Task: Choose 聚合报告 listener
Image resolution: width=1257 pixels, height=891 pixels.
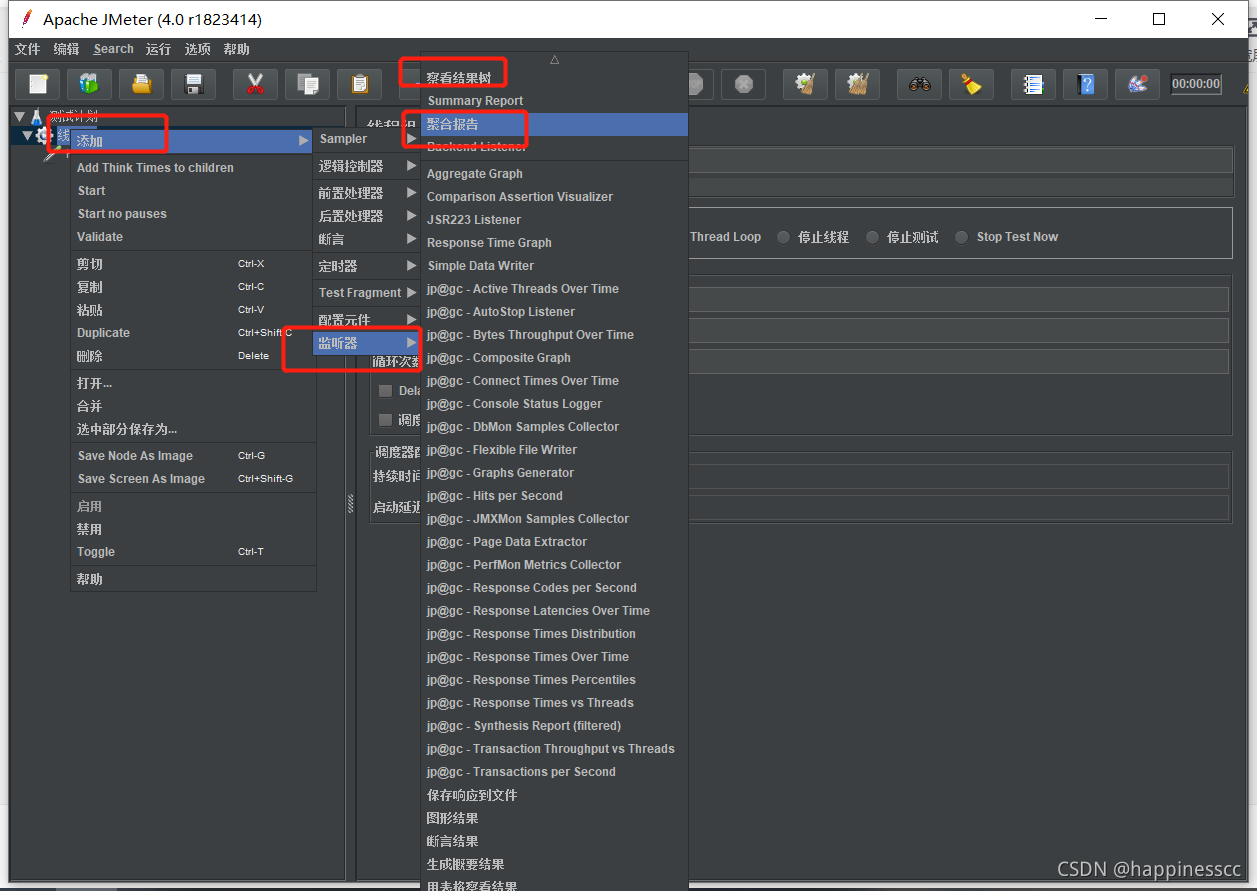Action: pos(555,124)
